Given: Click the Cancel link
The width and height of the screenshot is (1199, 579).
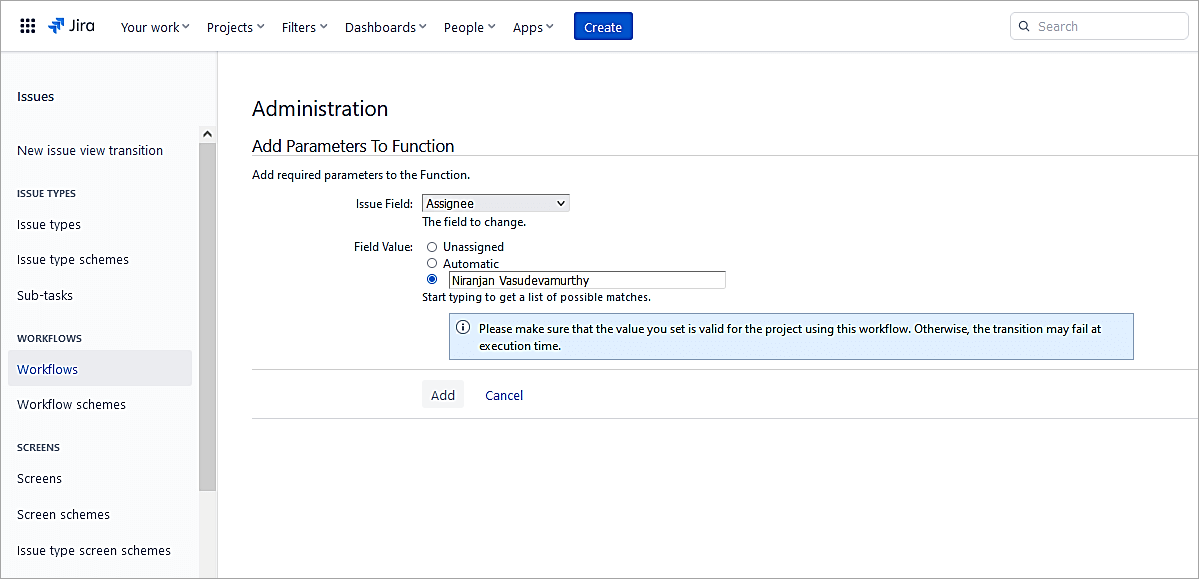Looking at the screenshot, I should [503, 395].
